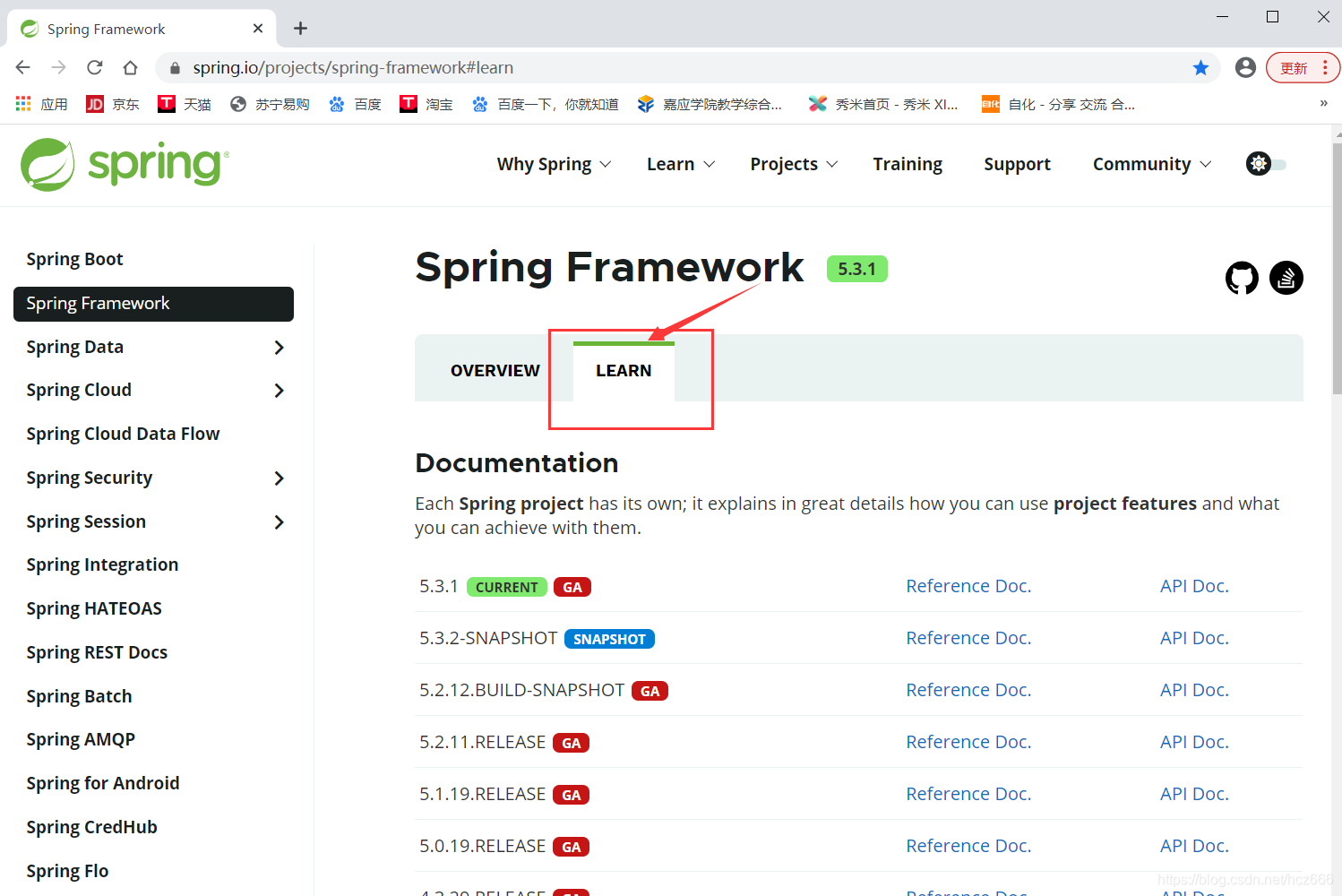Image resolution: width=1342 pixels, height=896 pixels.
Task: Open Spring Flo in sidebar
Action: tap(67, 871)
